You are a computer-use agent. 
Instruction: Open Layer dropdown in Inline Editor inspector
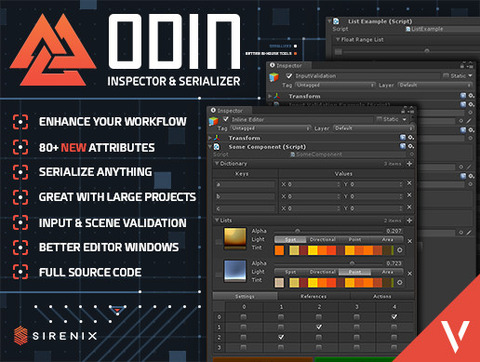373,128
